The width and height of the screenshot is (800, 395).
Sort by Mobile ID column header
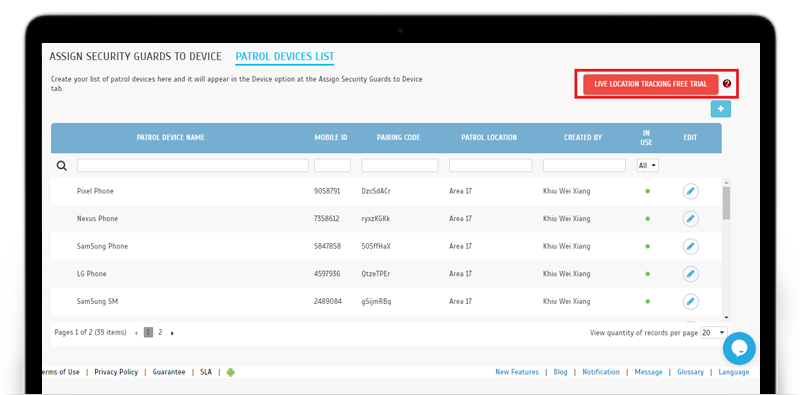pyautogui.click(x=331, y=137)
